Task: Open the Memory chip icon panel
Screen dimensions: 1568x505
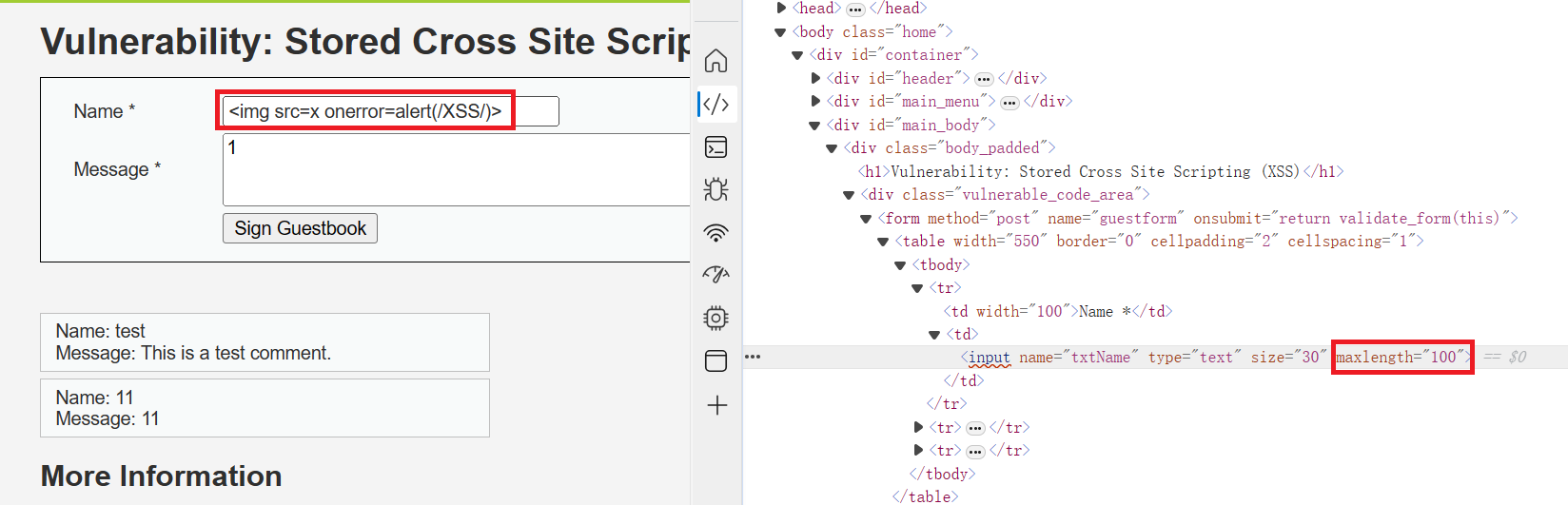Action: [x=715, y=318]
